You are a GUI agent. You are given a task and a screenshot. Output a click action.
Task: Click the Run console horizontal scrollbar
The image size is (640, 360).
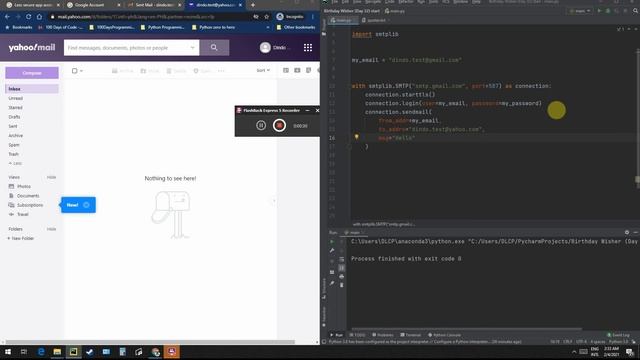click(x=467, y=329)
